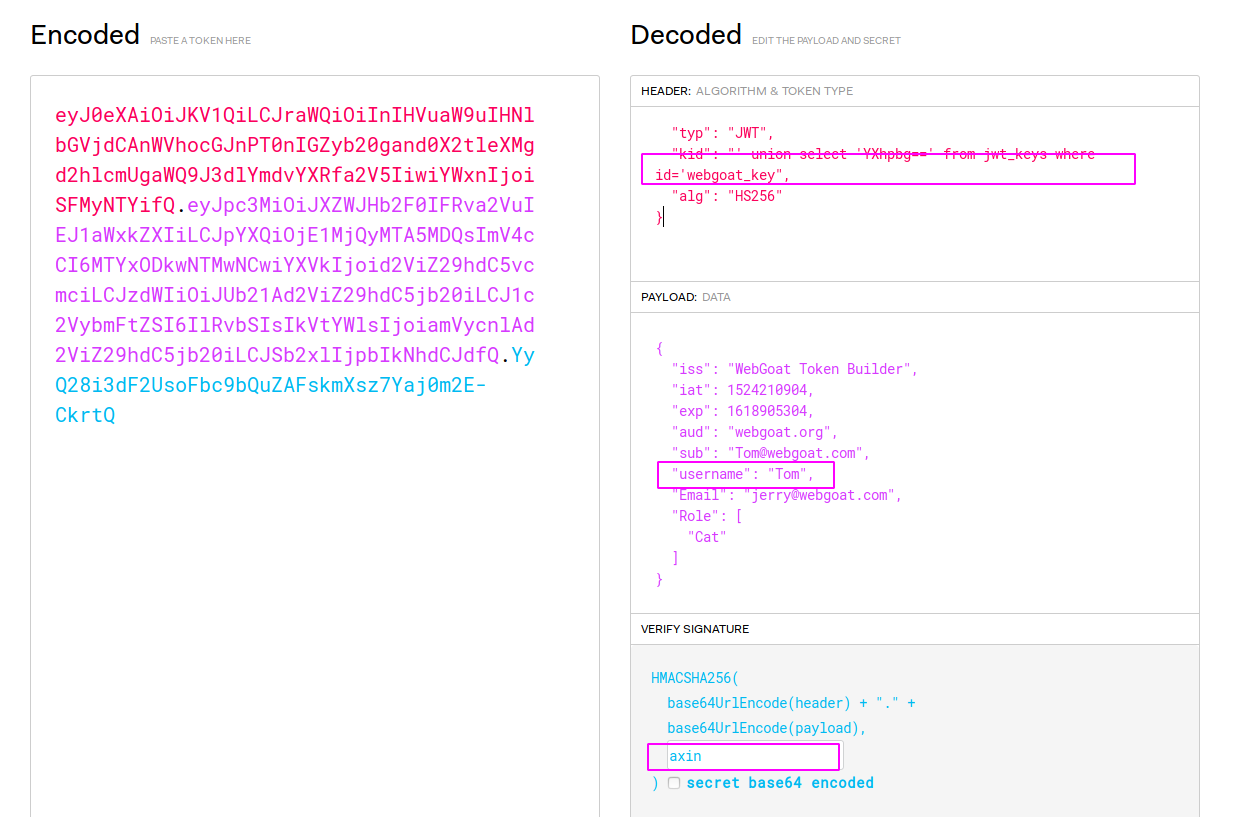This screenshot has width=1244, height=817.
Task: Click the "iss": "WebGoat Token Builder" line
Action: [795, 369]
